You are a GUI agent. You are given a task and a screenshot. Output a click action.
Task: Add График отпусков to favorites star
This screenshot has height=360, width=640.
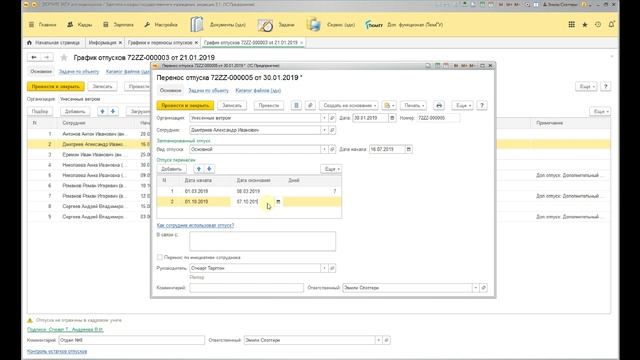click(x=64, y=58)
